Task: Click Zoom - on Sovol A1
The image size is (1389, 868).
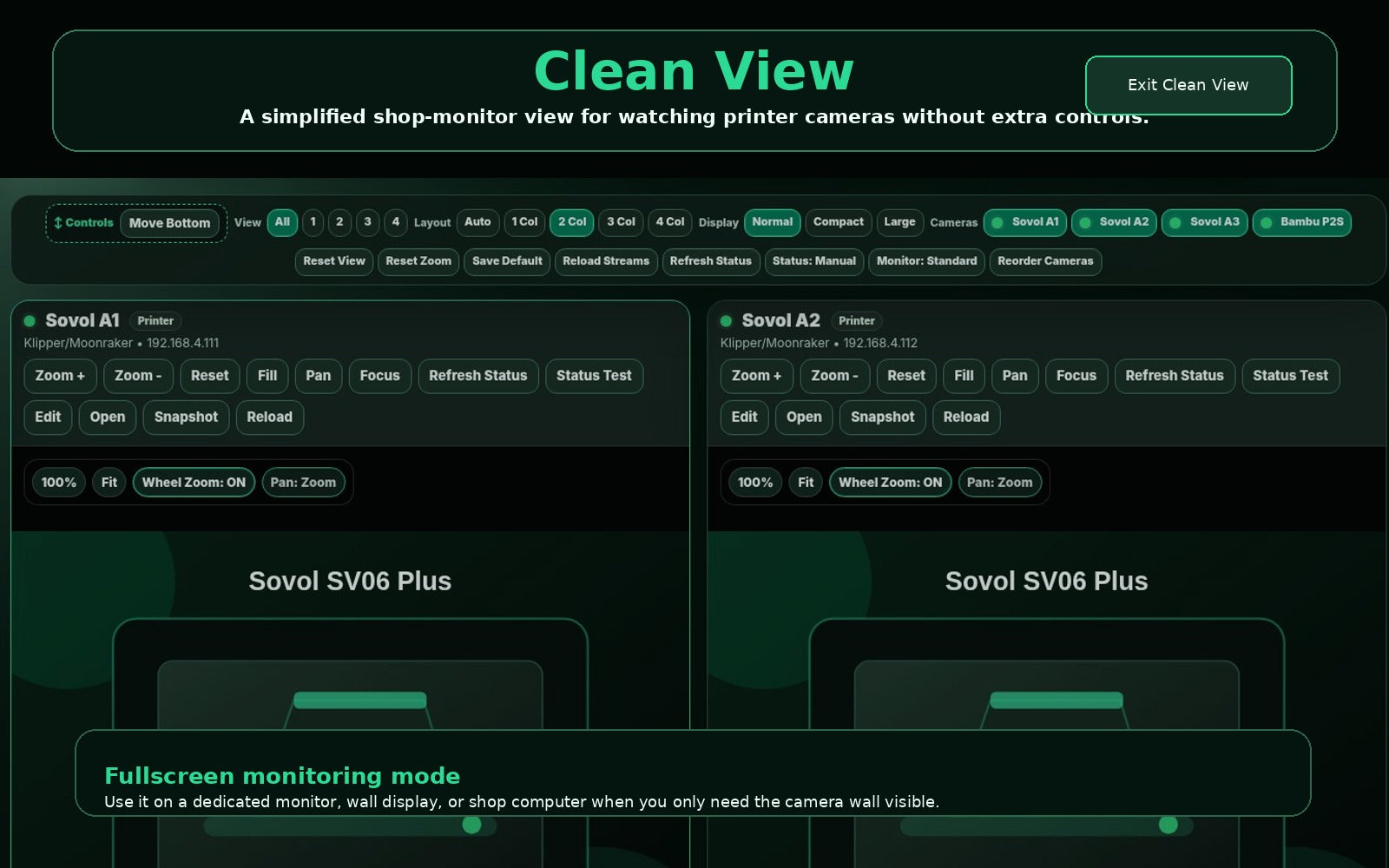Action: click(x=138, y=376)
